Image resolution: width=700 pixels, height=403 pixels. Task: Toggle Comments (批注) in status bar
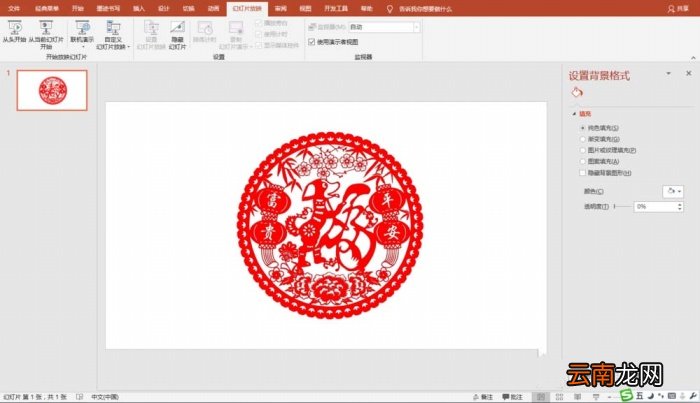point(512,397)
